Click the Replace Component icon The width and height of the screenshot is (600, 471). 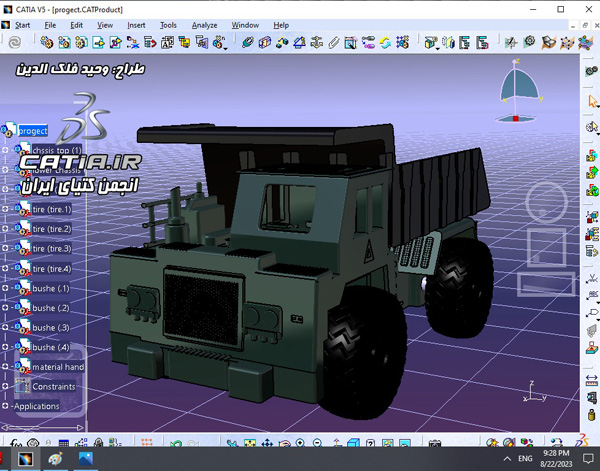133,42
